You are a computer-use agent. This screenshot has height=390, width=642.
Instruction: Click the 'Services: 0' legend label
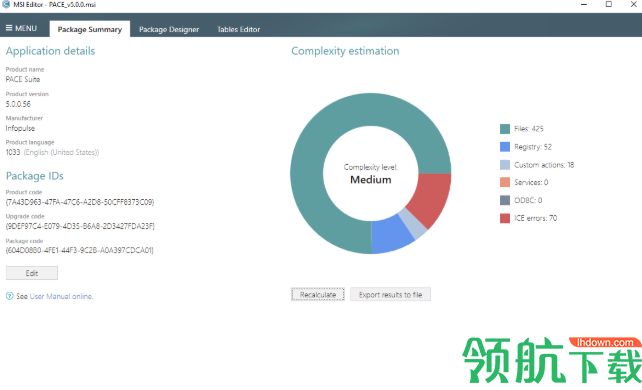(531, 182)
